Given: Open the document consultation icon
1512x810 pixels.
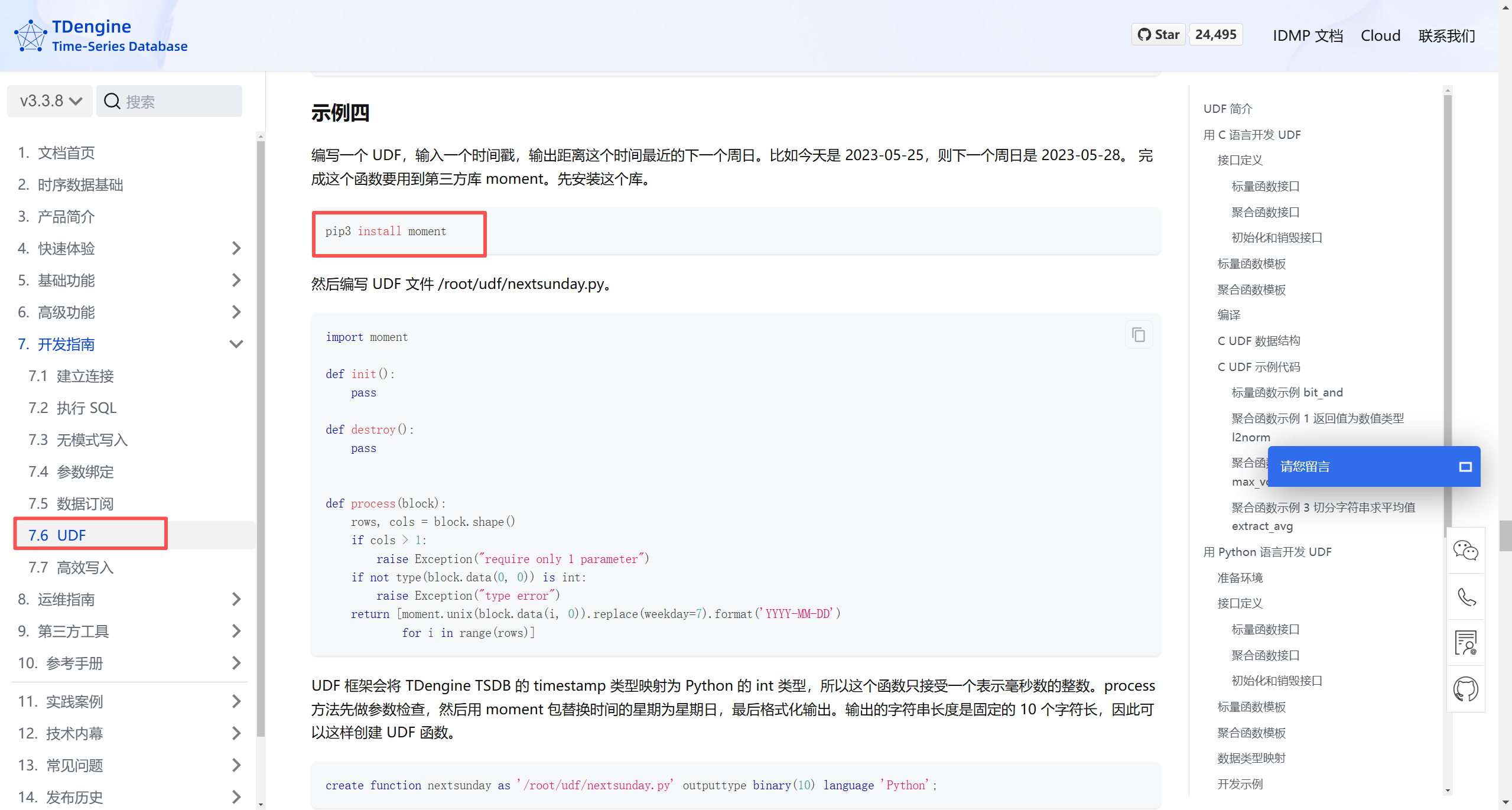Looking at the screenshot, I should [x=1465, y=643].
